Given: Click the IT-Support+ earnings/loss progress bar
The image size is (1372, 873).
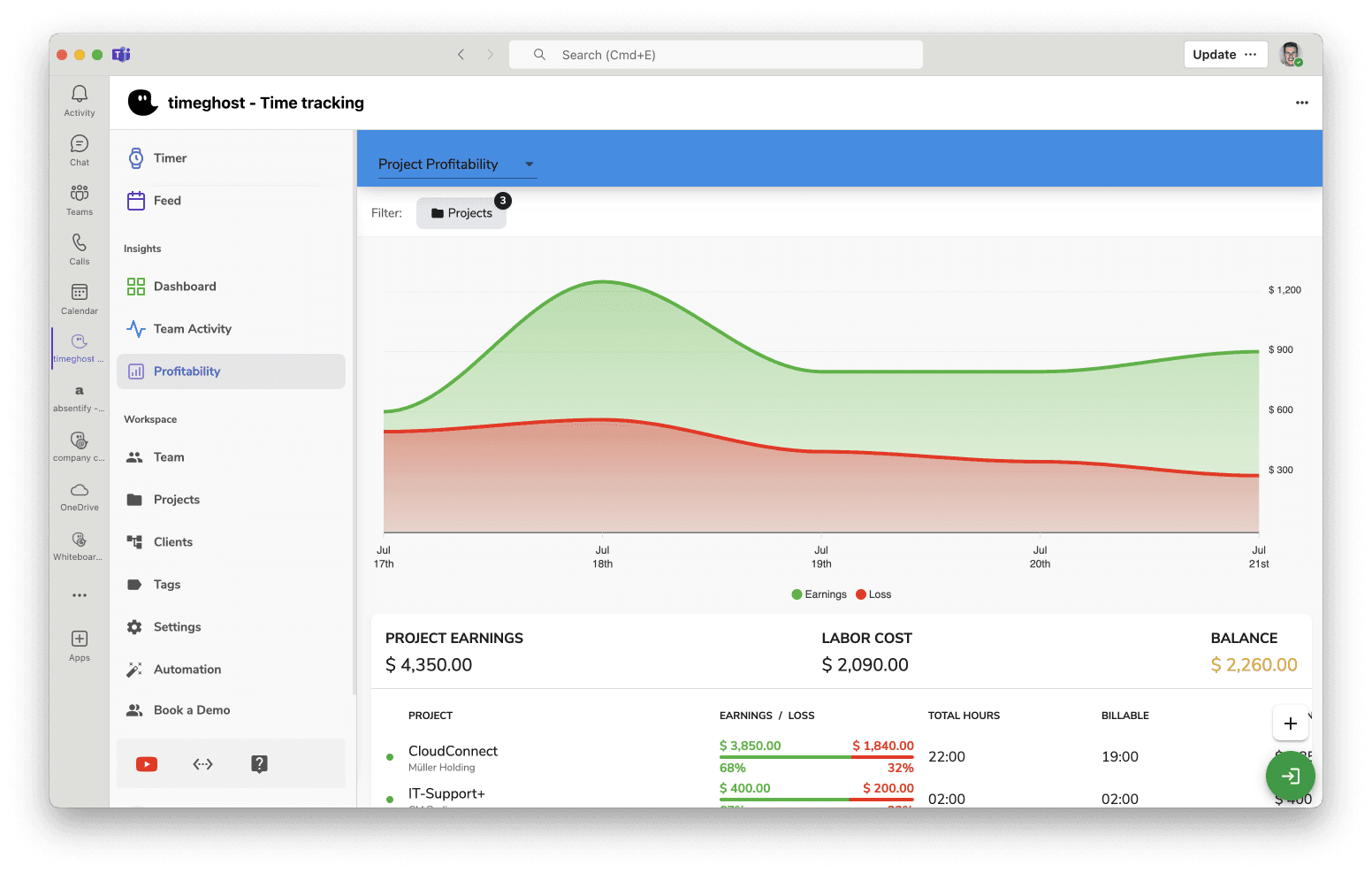Looking at the screenshot, I should tap(817, 800).
